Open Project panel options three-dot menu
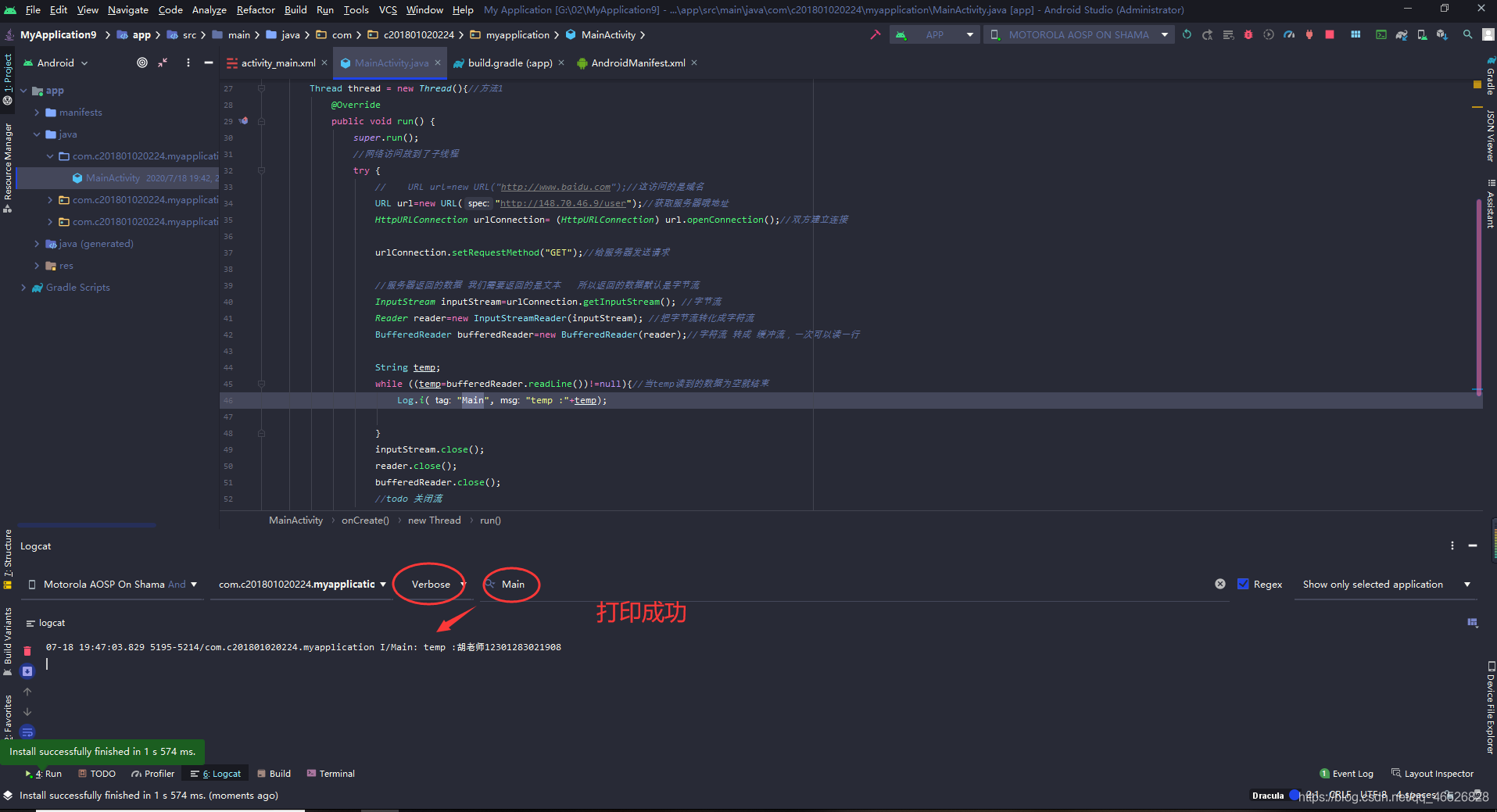 point(188,63)
